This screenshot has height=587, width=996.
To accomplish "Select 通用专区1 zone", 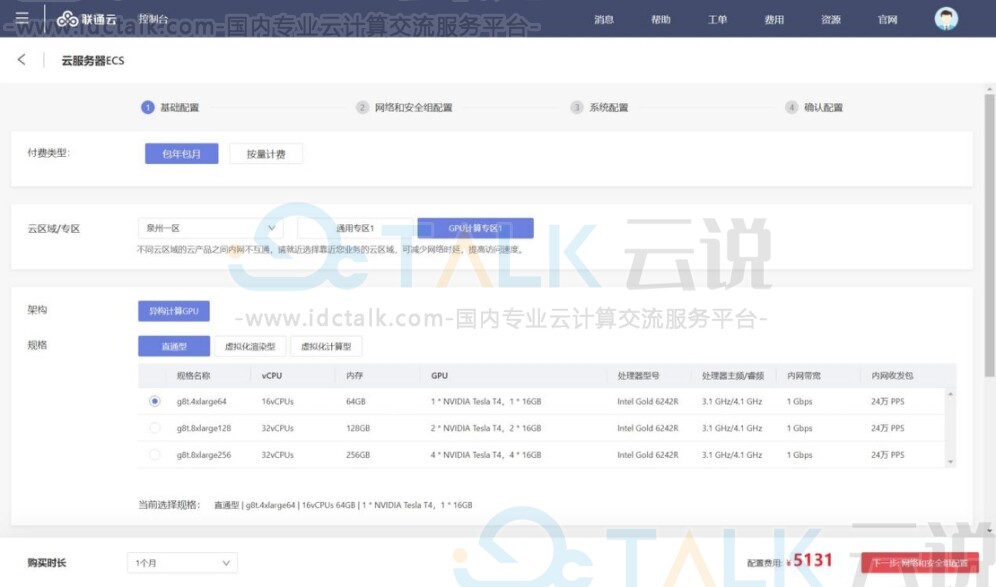I will click(x=355, y=228).
